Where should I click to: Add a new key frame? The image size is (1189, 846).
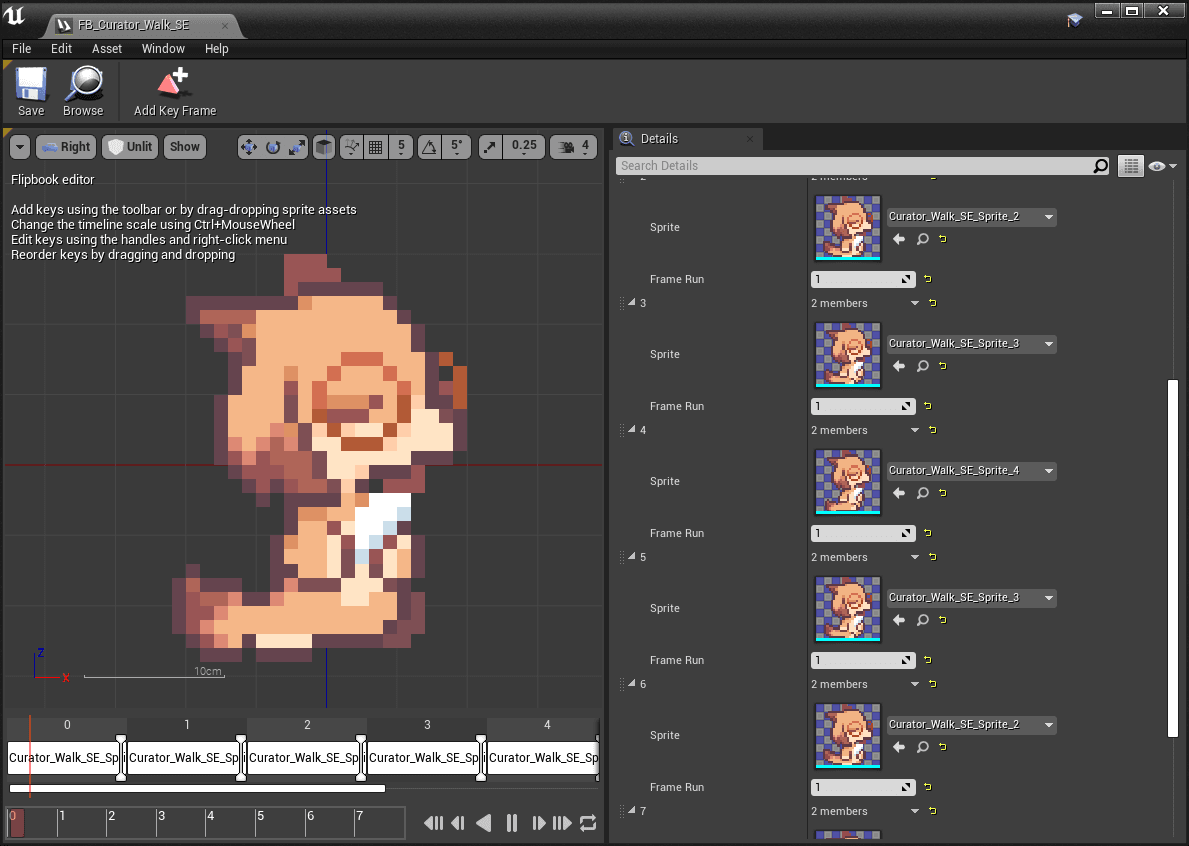tap(174, 91)
